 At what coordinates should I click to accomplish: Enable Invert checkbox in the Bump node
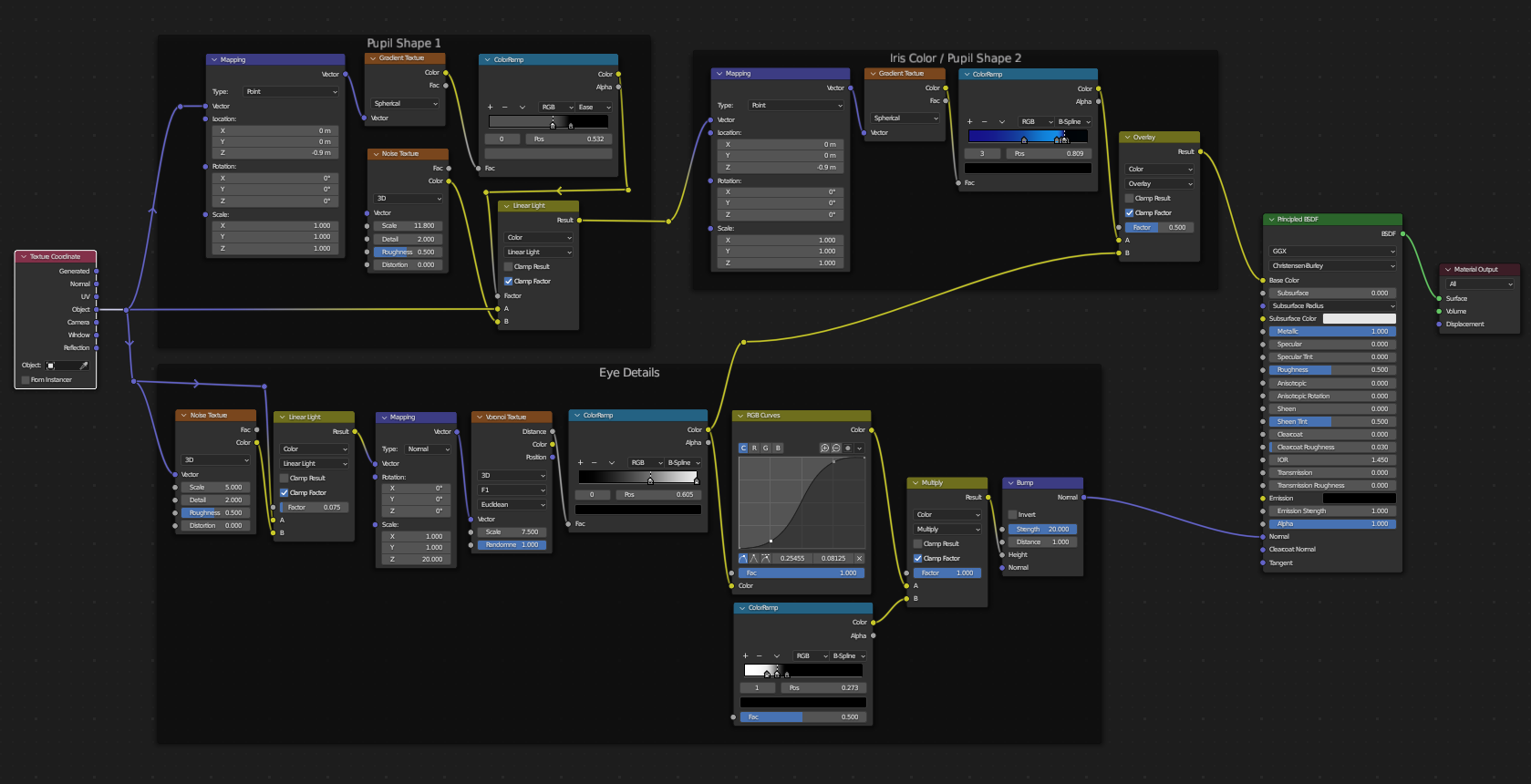[x=1012, y=515]
